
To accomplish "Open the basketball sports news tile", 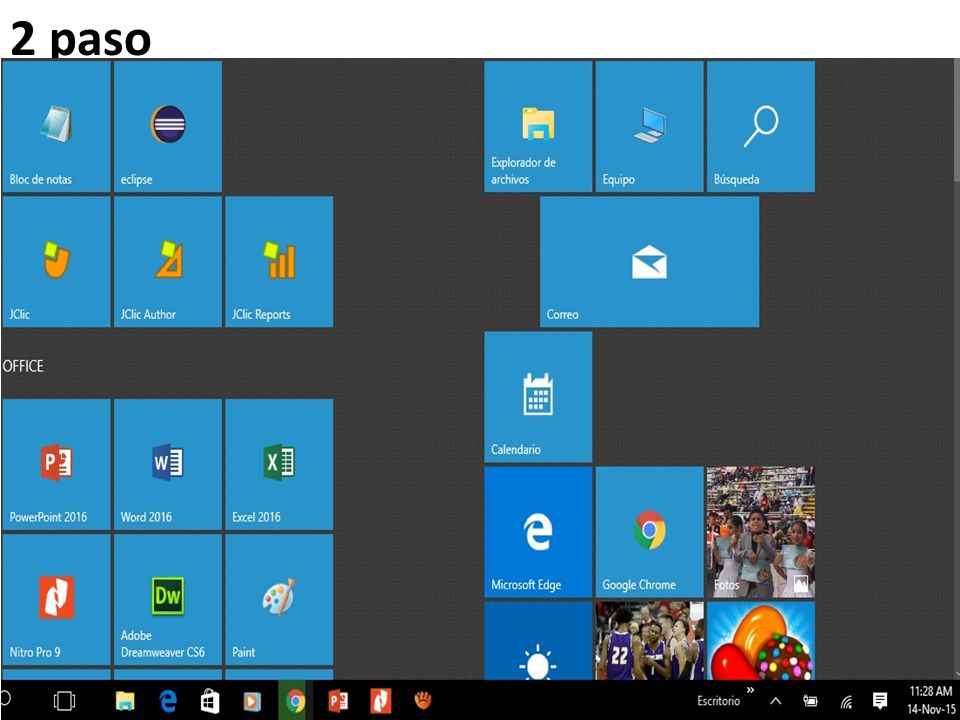I will (x=650, y=641).
